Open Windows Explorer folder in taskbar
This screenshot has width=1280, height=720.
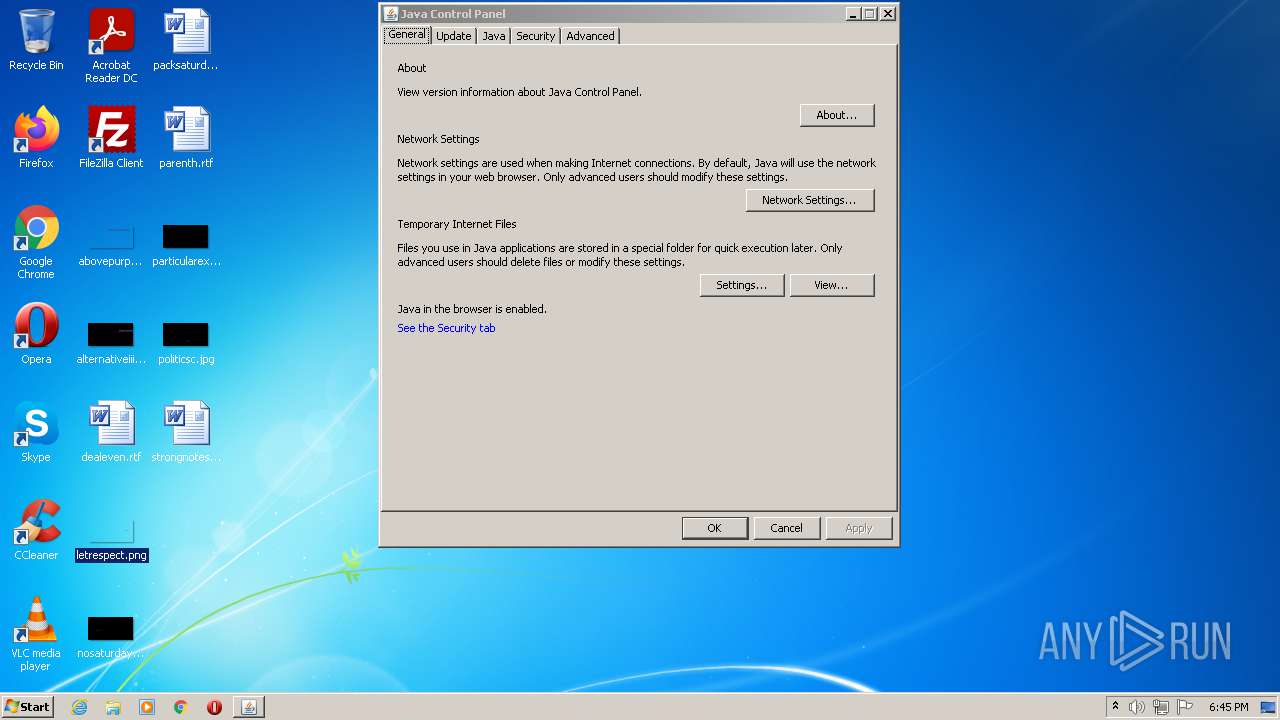point(113,707)
